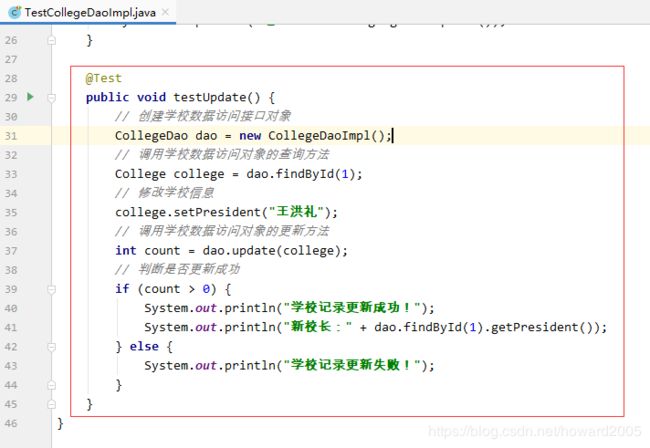The image size is (650, 448).
Task: Click the else keyword on line 42
Action: (x=144, y=346)
